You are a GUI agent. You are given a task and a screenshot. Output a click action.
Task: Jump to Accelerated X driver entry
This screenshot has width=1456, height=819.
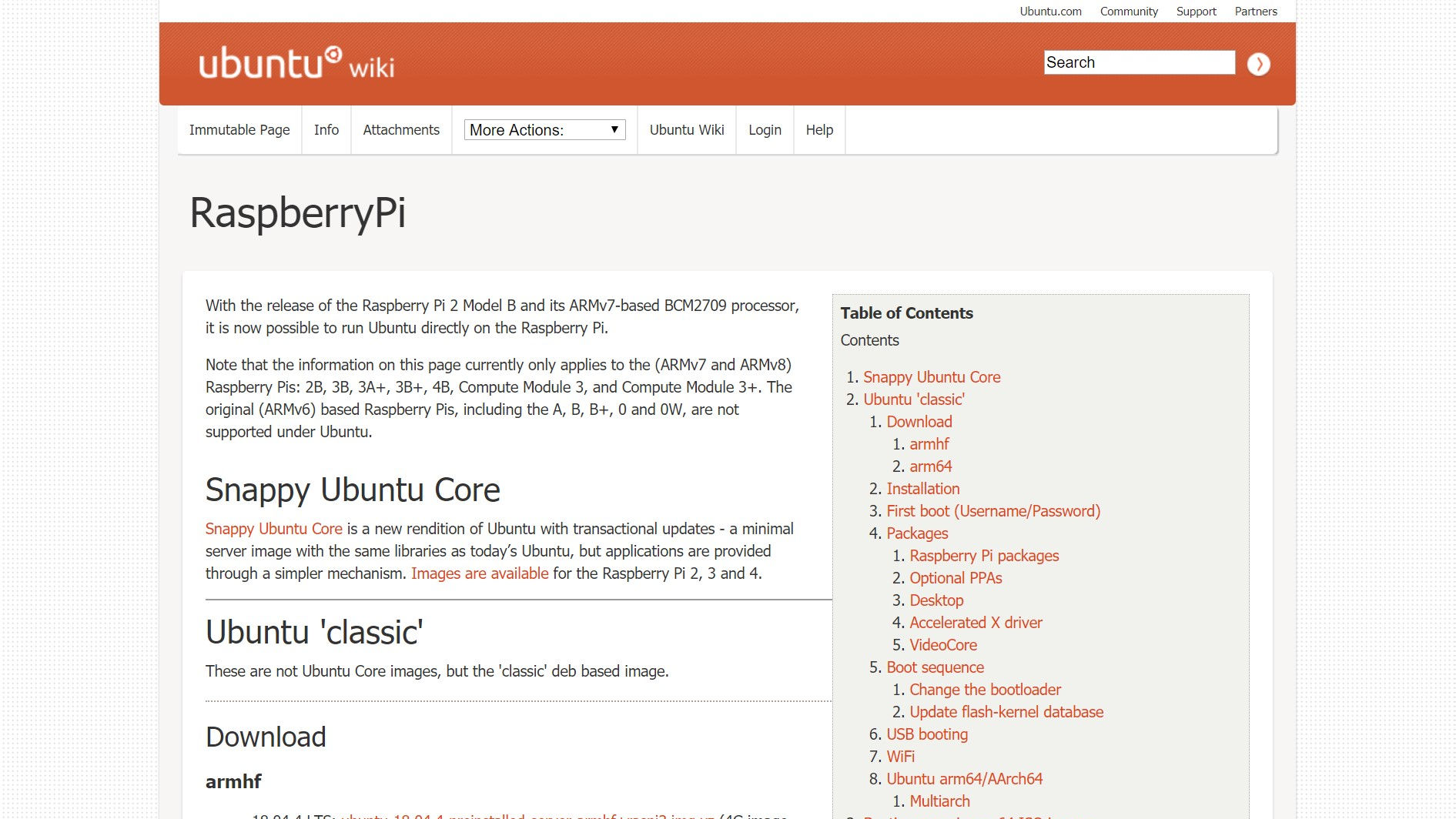976,623
